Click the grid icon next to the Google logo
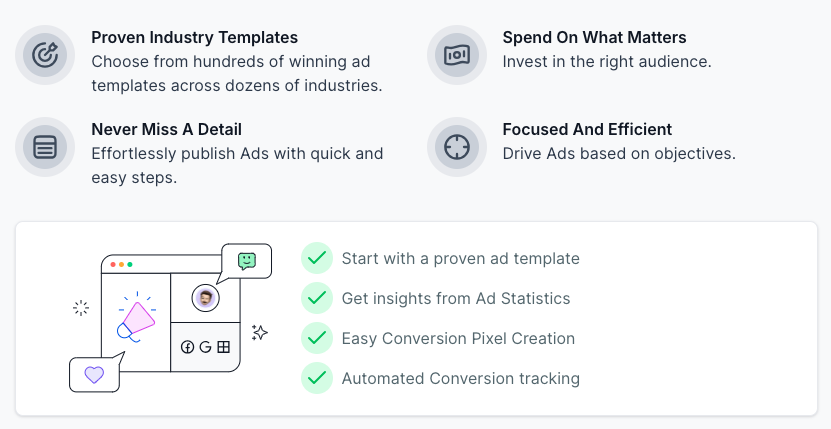831x429 pixels. click(224, 347)
